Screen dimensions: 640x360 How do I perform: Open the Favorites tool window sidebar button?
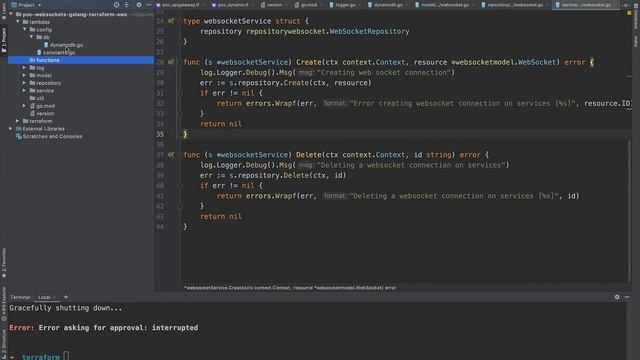pos(4,263)
